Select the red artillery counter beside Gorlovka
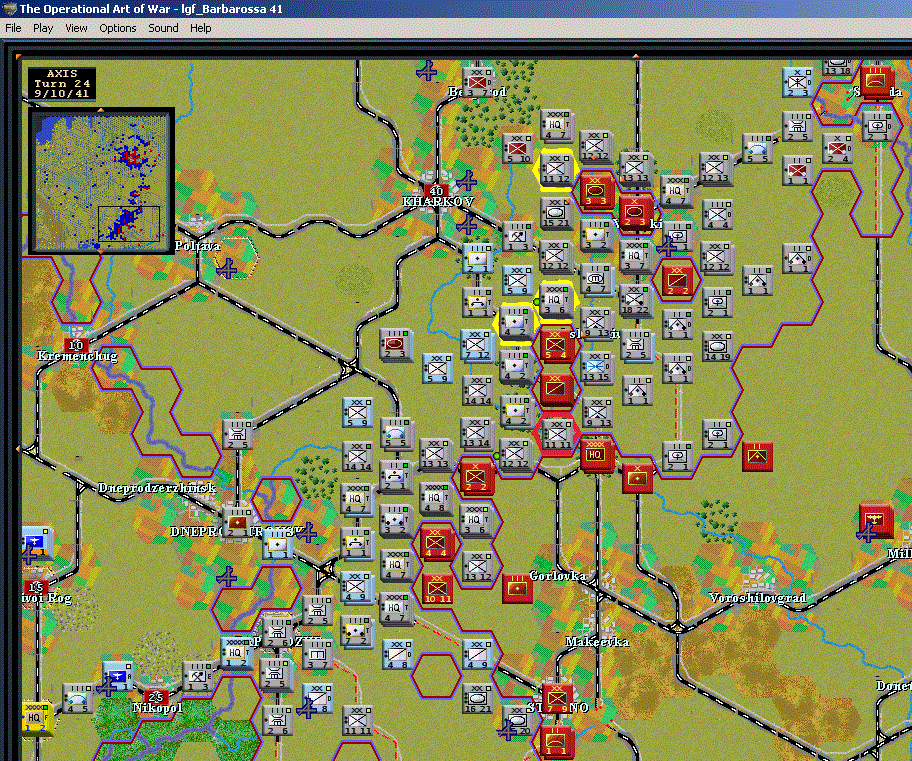This screenshot has height=761, width=912. coord(516,588)
